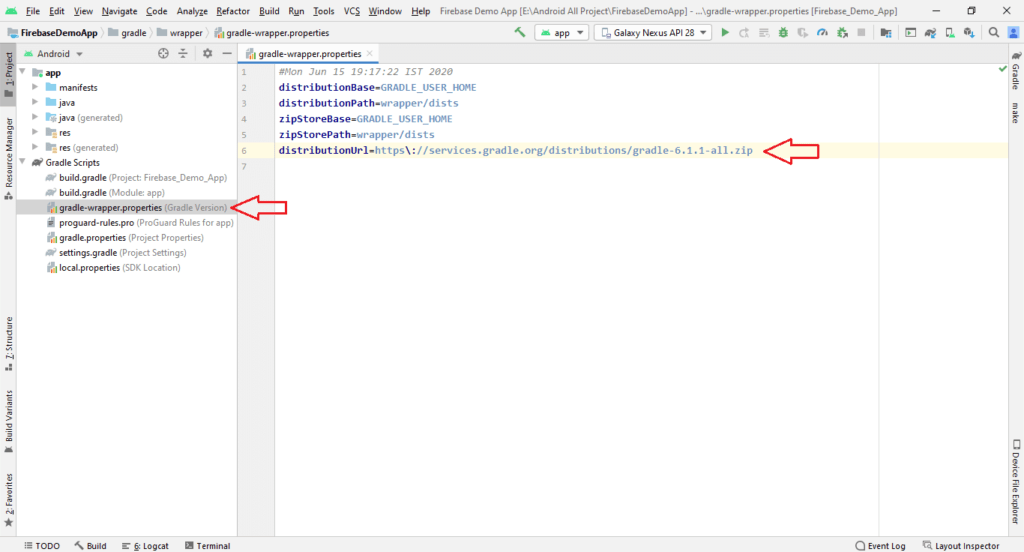Viewport: 1024px width, 552px height.
Task: Open Project panel settings gear
Action: point(207,54)
